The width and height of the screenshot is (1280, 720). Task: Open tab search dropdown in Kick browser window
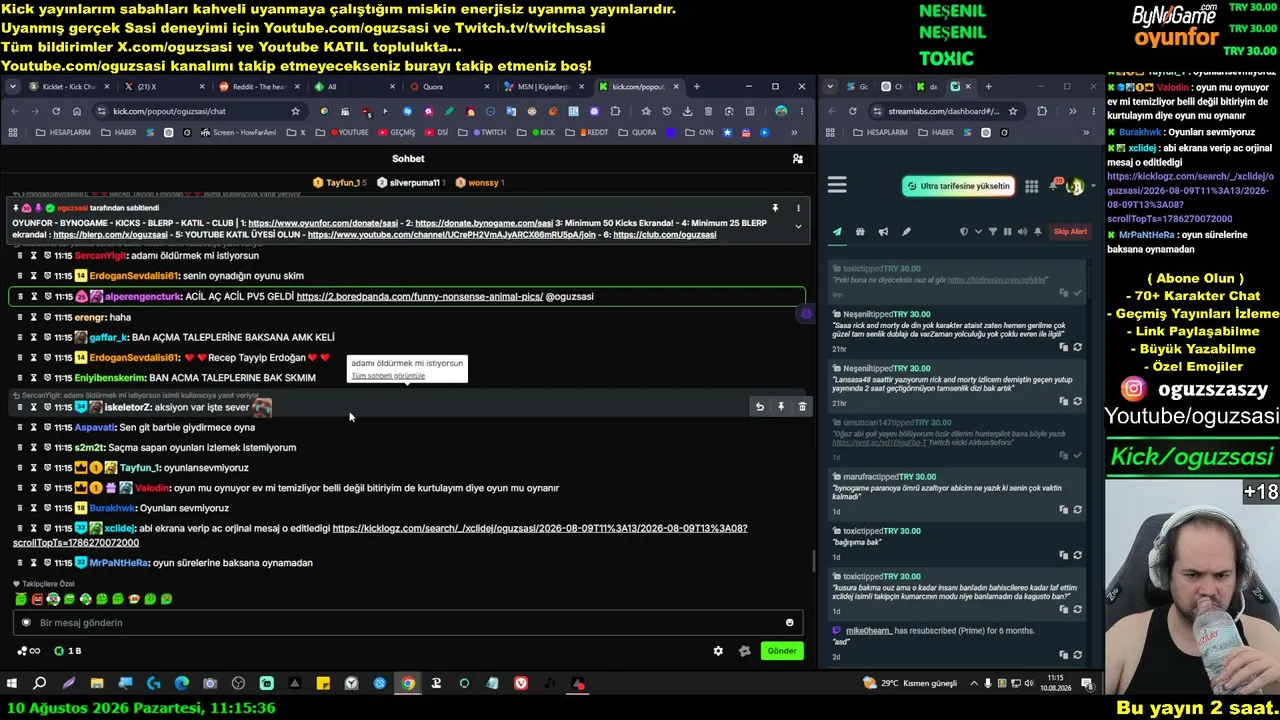coord(12,87)
